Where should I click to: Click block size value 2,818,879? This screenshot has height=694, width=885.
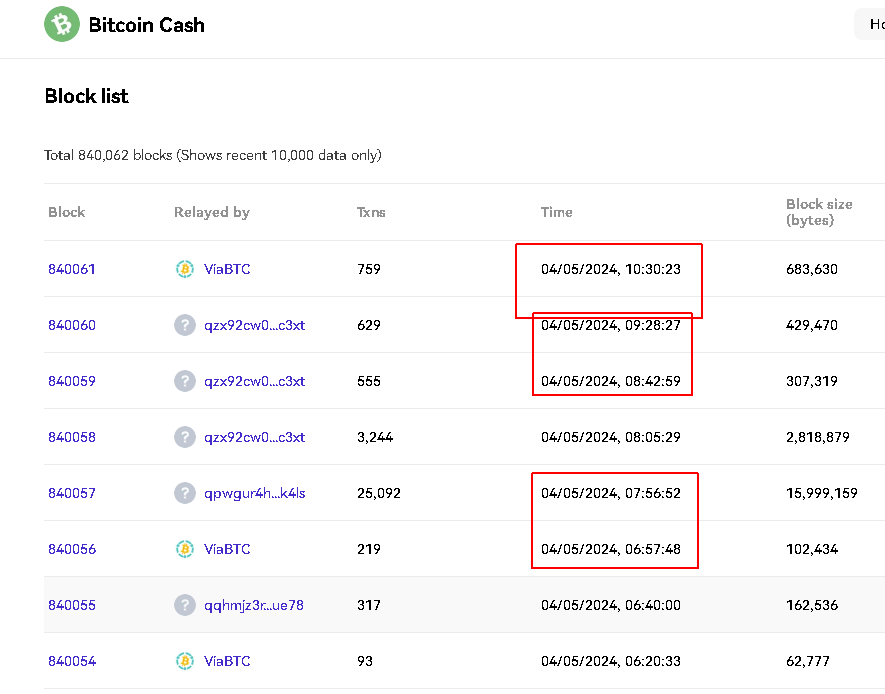(817, 437)
